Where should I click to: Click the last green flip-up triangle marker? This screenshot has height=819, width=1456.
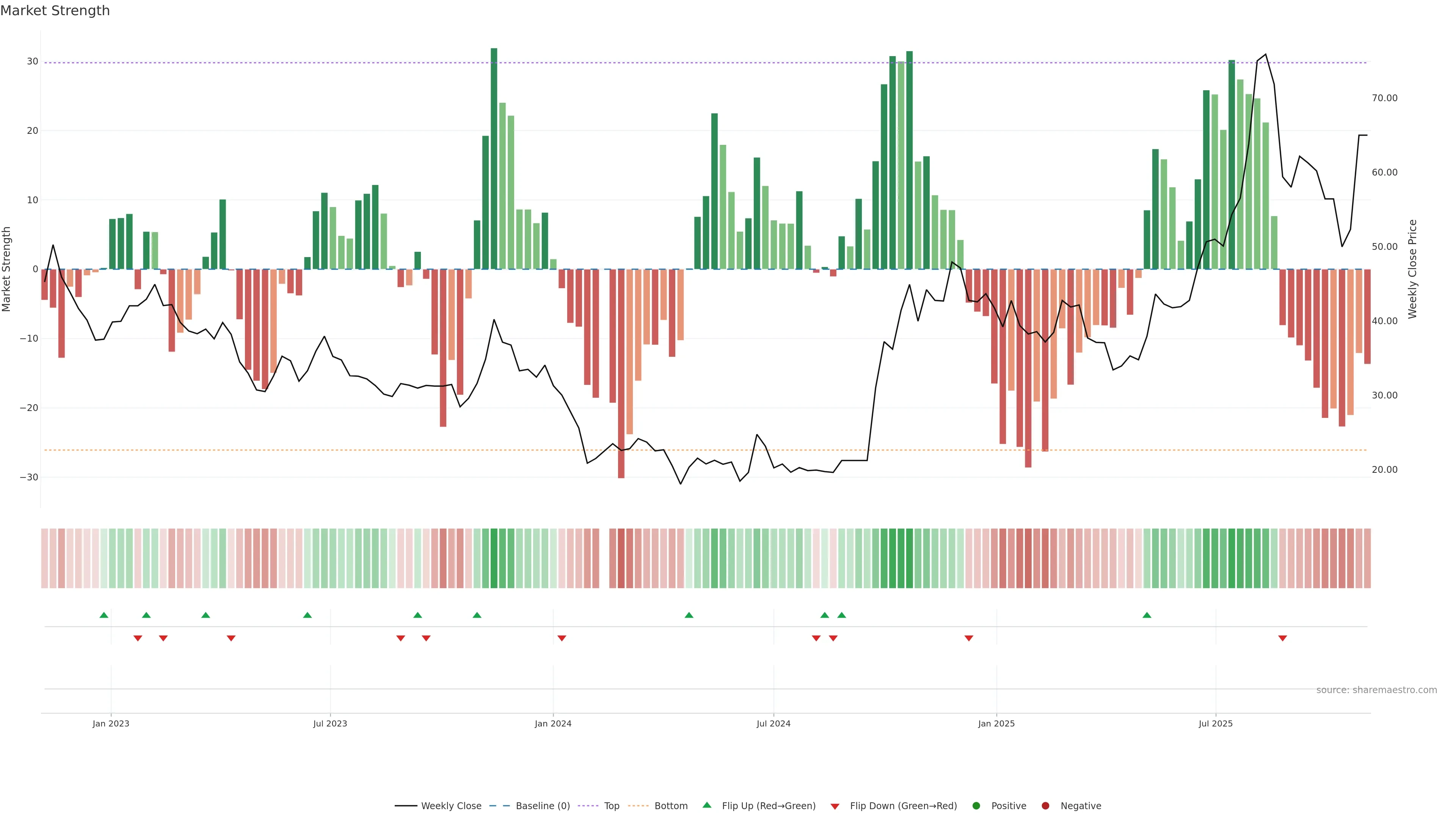click(x=1147, y=615)
